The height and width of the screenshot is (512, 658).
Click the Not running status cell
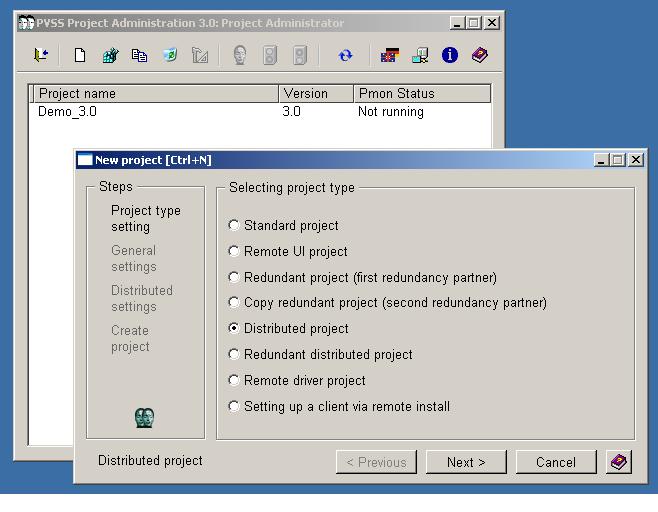pyautogui.click(x=391, y=112)
